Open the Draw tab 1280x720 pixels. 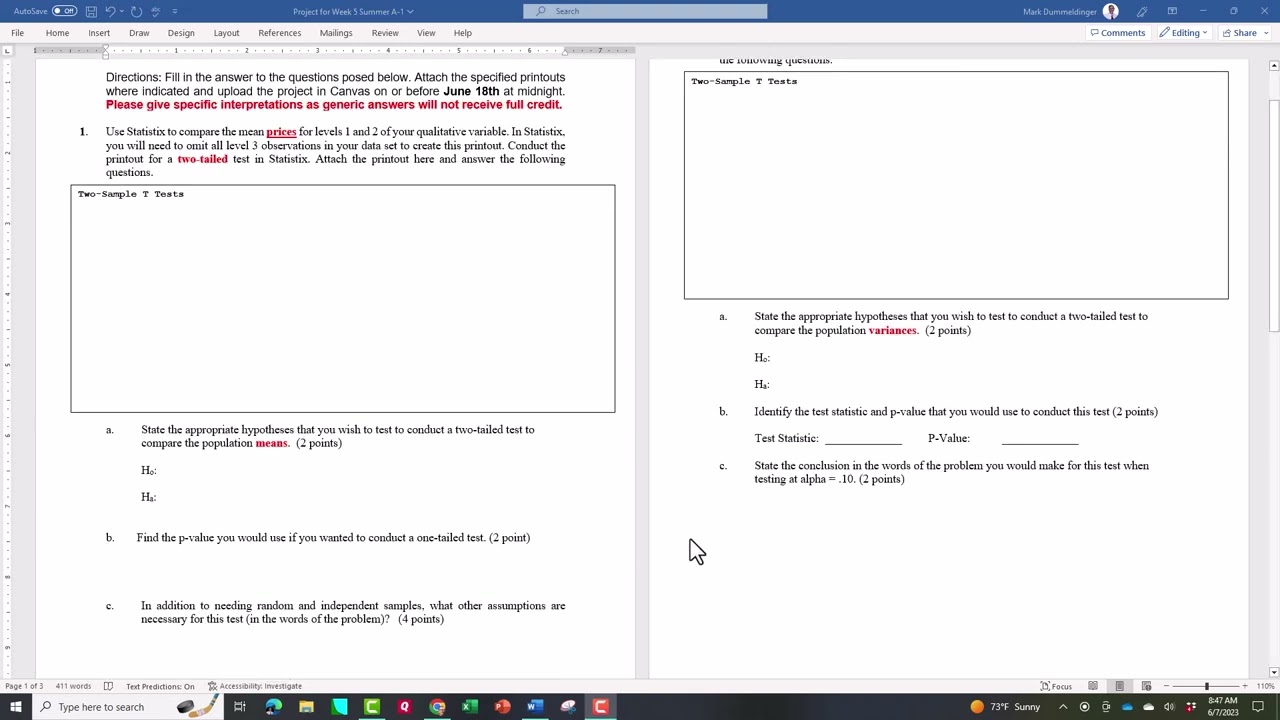tap(139, 33)
